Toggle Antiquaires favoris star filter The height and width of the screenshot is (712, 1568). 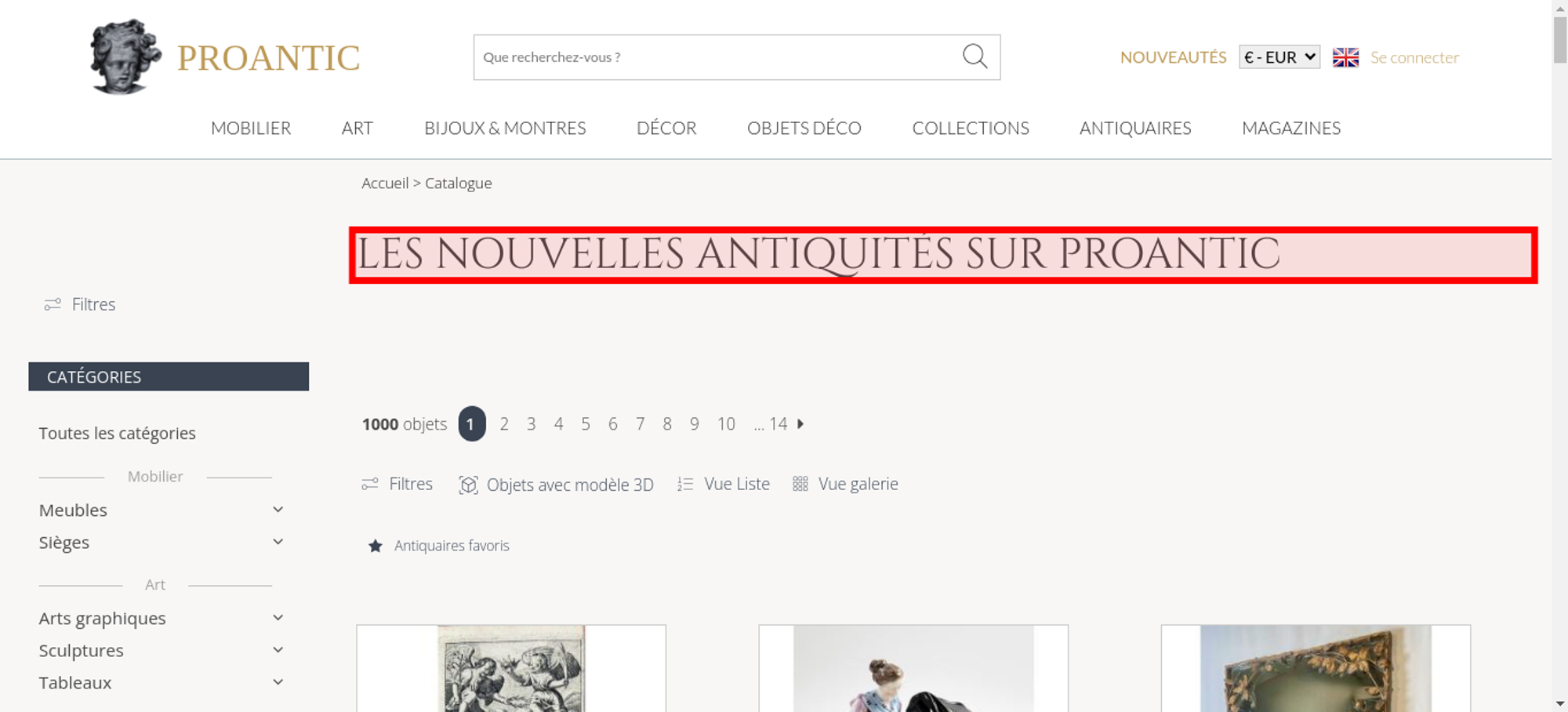376,546
